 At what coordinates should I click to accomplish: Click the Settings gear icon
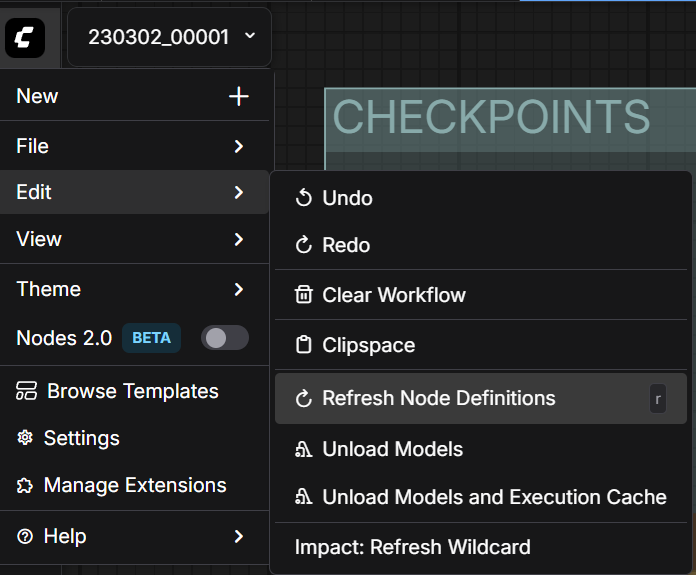coord(25,438)
